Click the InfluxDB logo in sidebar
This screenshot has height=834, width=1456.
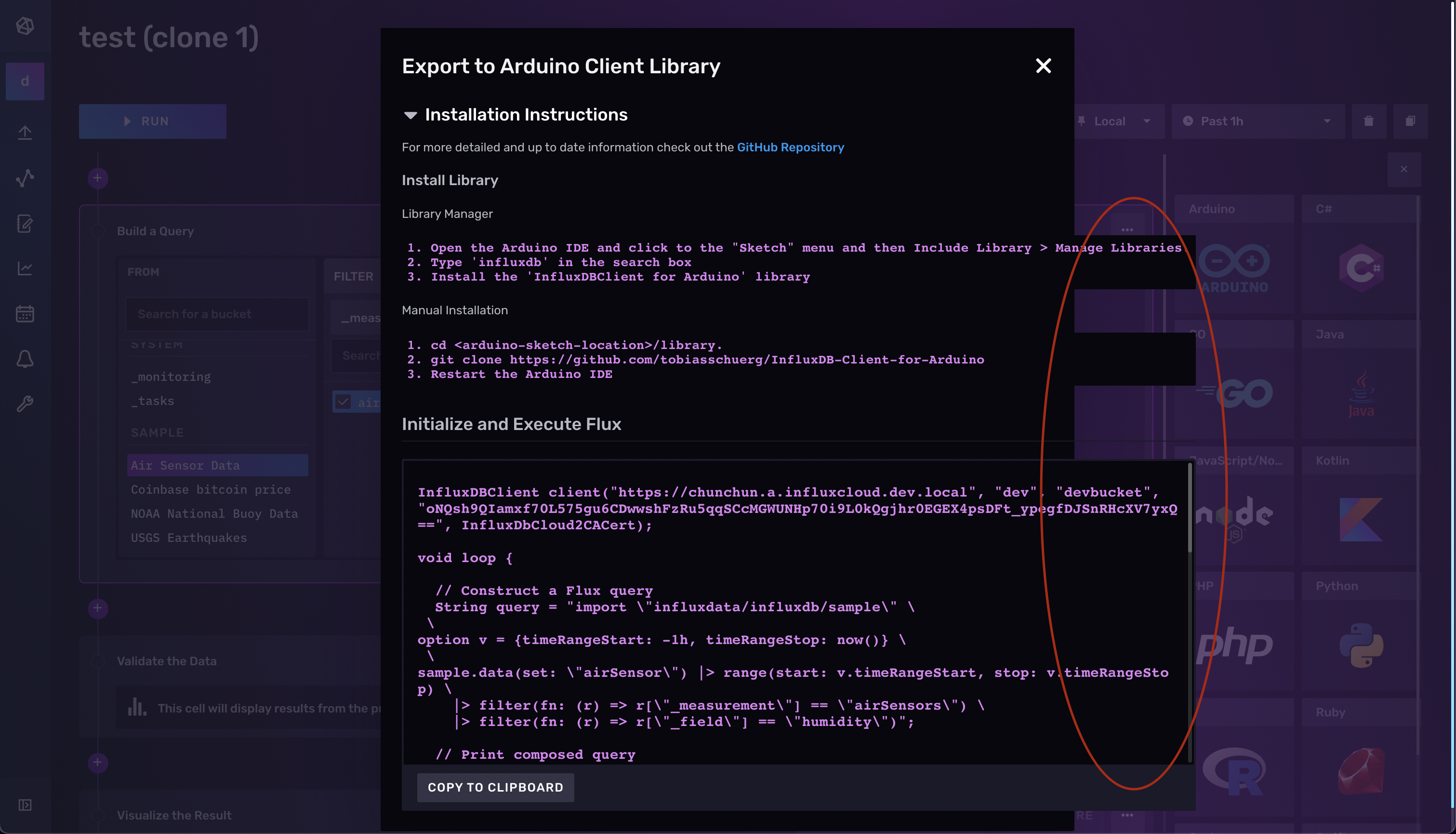[25, 26]
